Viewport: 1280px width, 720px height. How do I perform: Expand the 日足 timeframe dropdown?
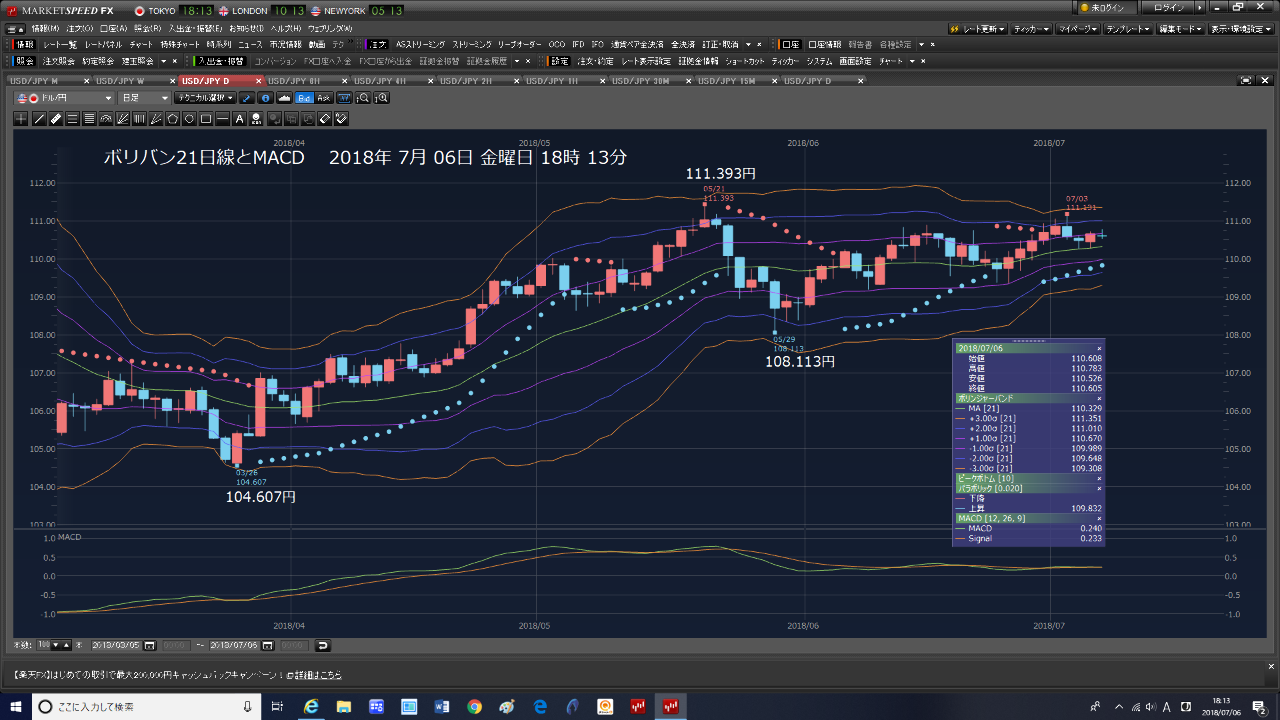(145, 98)
